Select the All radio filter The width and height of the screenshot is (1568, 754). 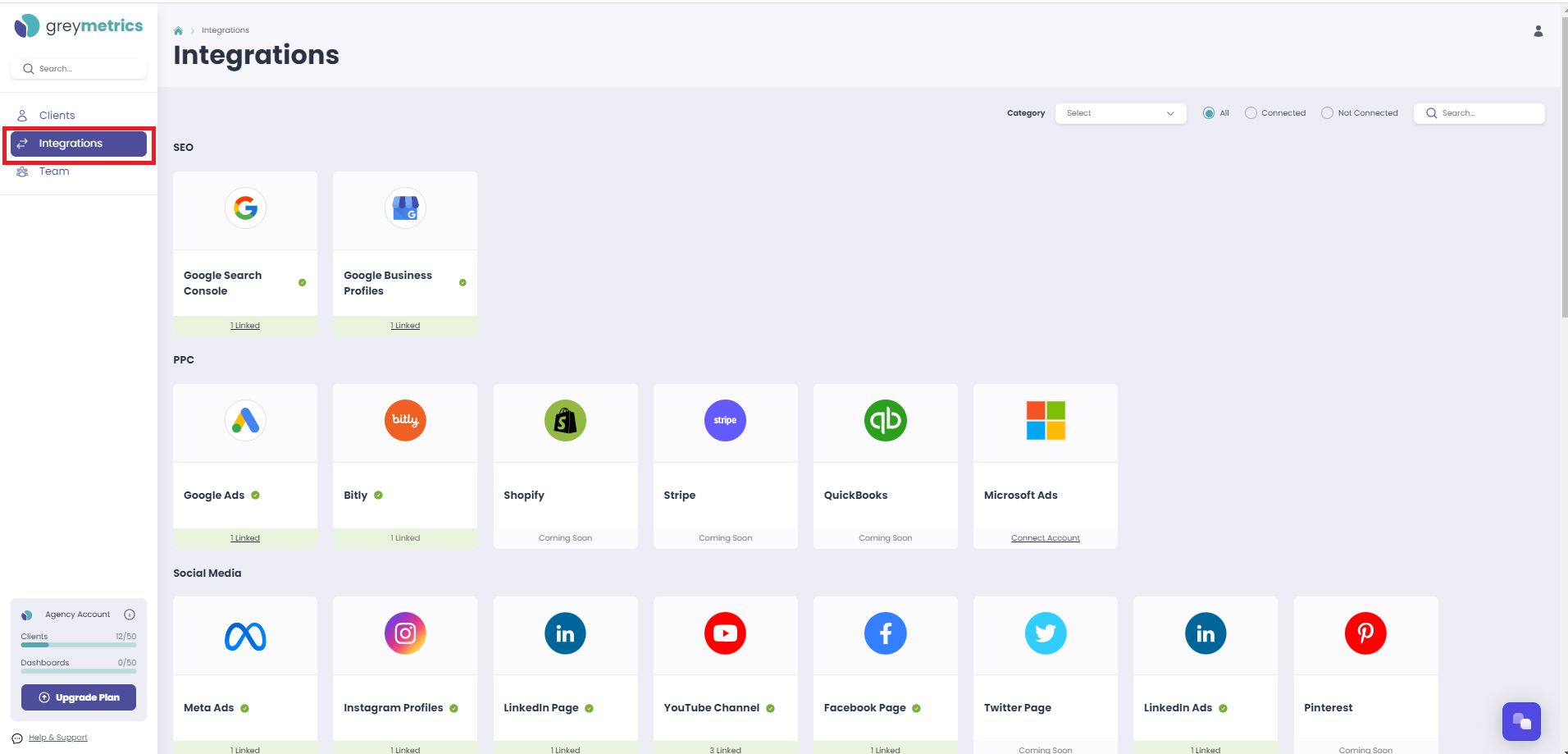[x=1208, y=113]
